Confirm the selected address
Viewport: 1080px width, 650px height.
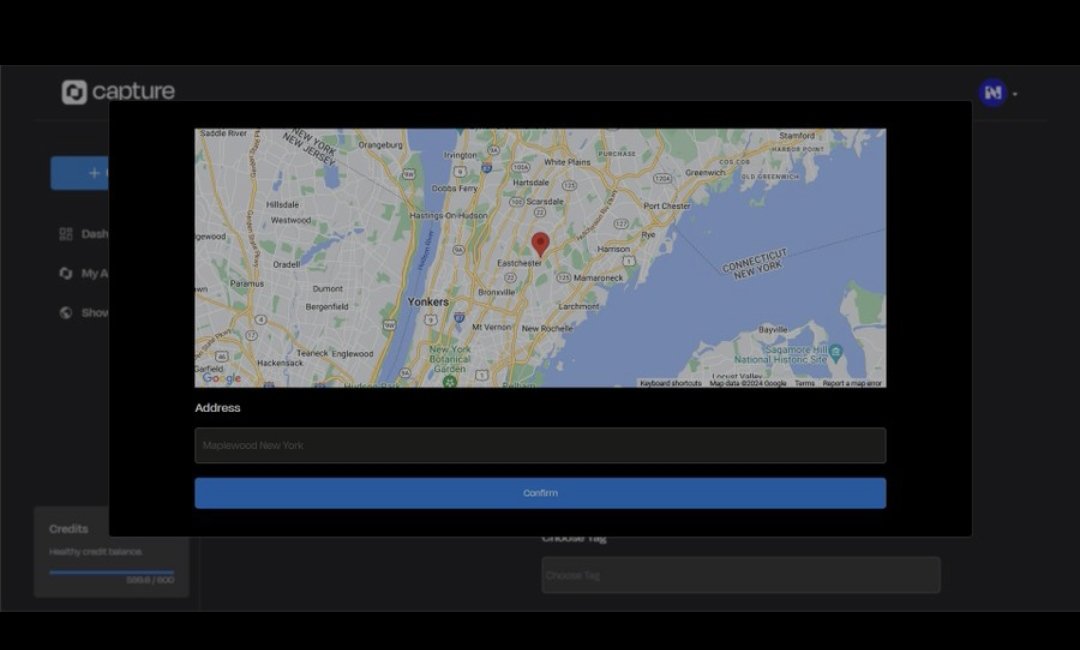click(540, 493)
